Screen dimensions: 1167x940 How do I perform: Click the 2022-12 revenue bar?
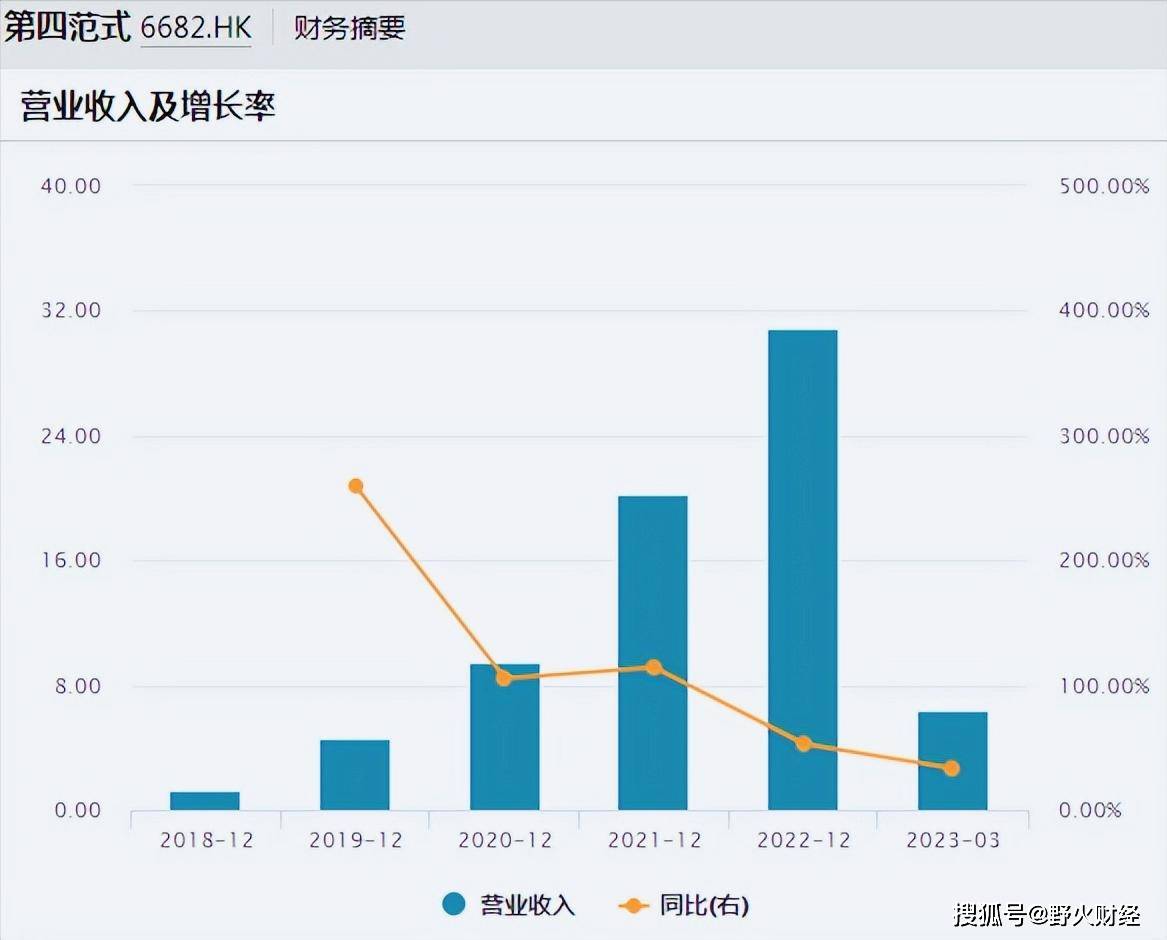[802, 570]
